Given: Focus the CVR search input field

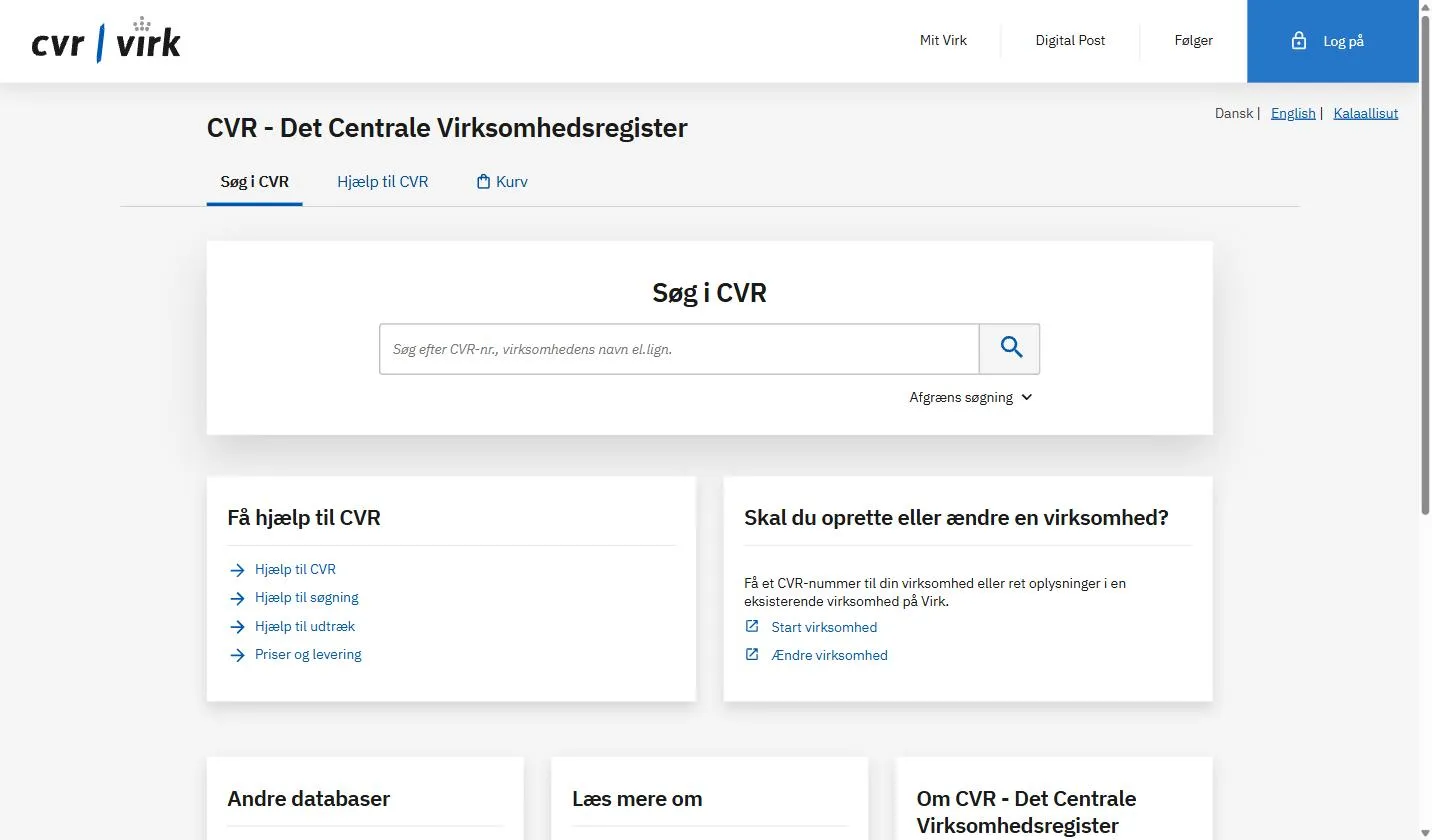Looking at the screenshot, I should pyautogui.click(x=679, y=349).
